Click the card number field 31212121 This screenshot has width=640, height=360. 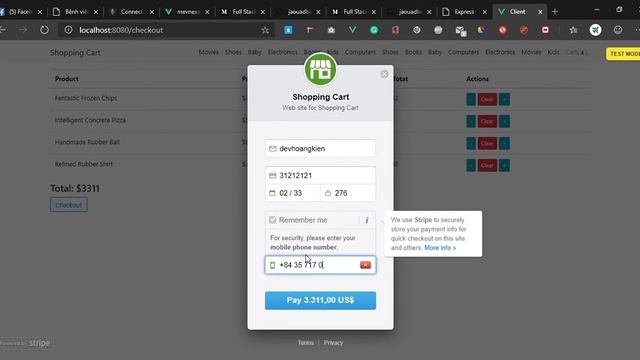tap(320, 176)
